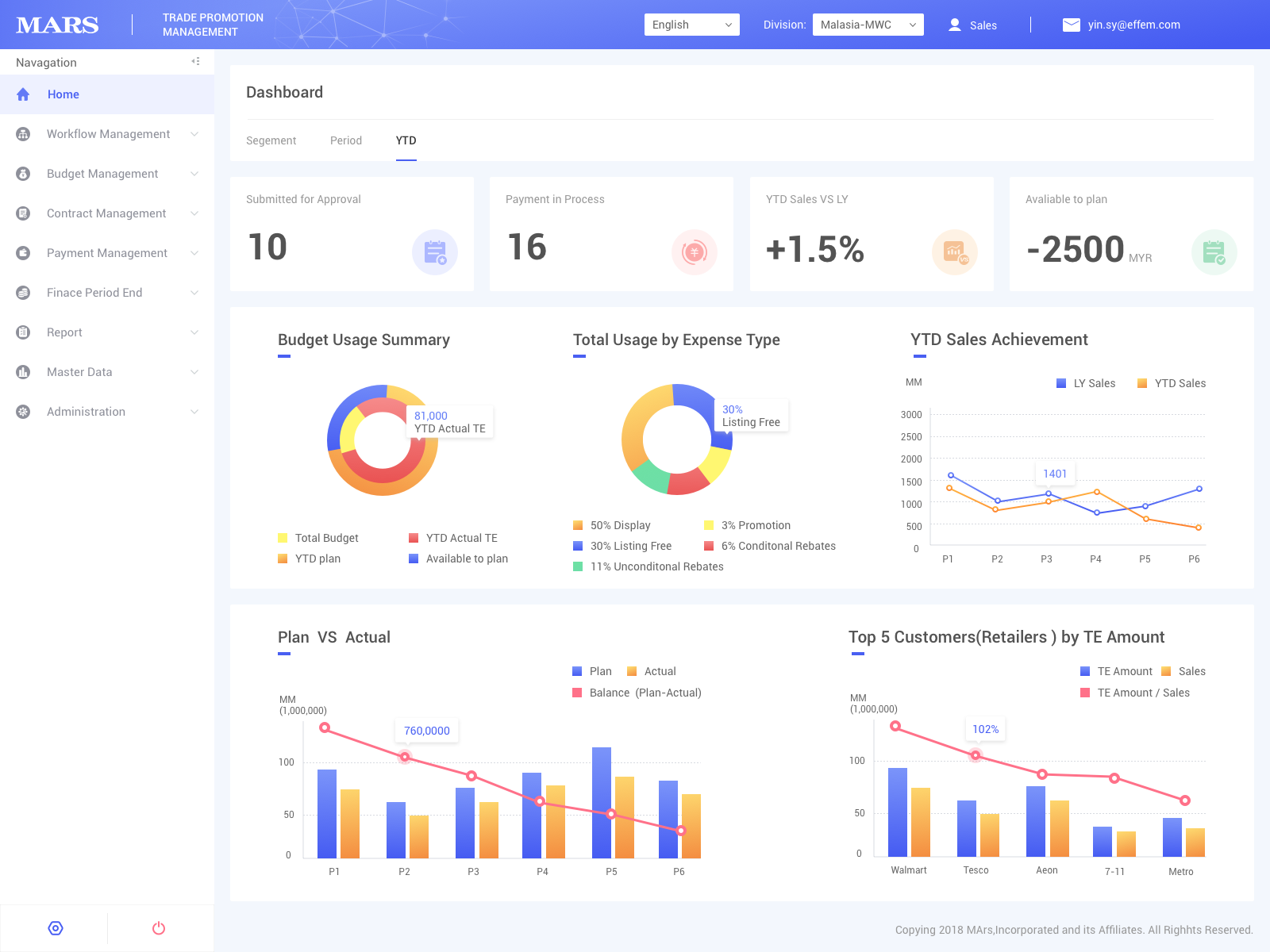Click the yin.sy@effem.com email link
Image resolution: width=1270 pixels, height=952 pixels.
[1134, 25]
